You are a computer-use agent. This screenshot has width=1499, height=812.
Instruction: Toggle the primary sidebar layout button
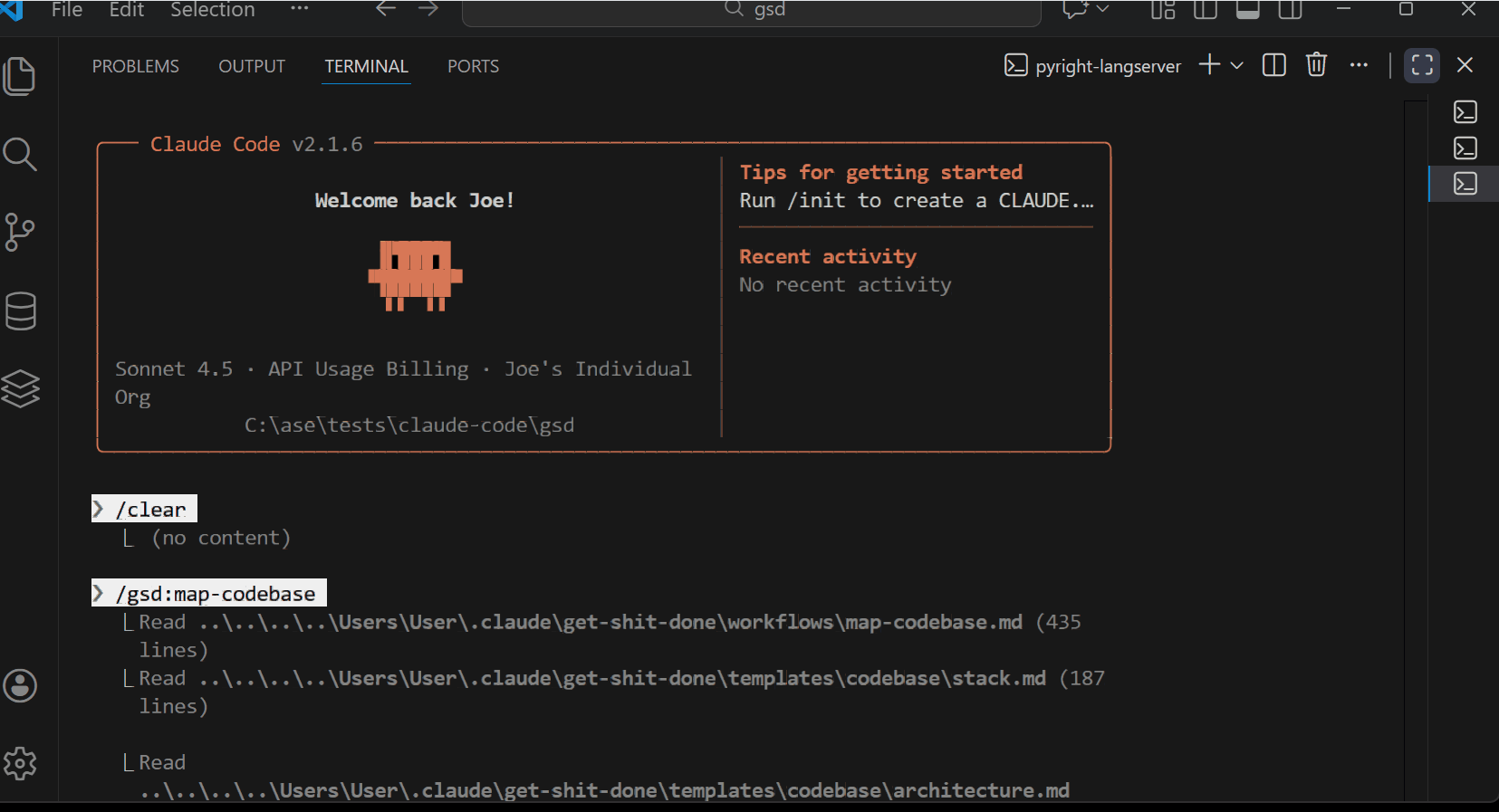[x=1205, y=10]
